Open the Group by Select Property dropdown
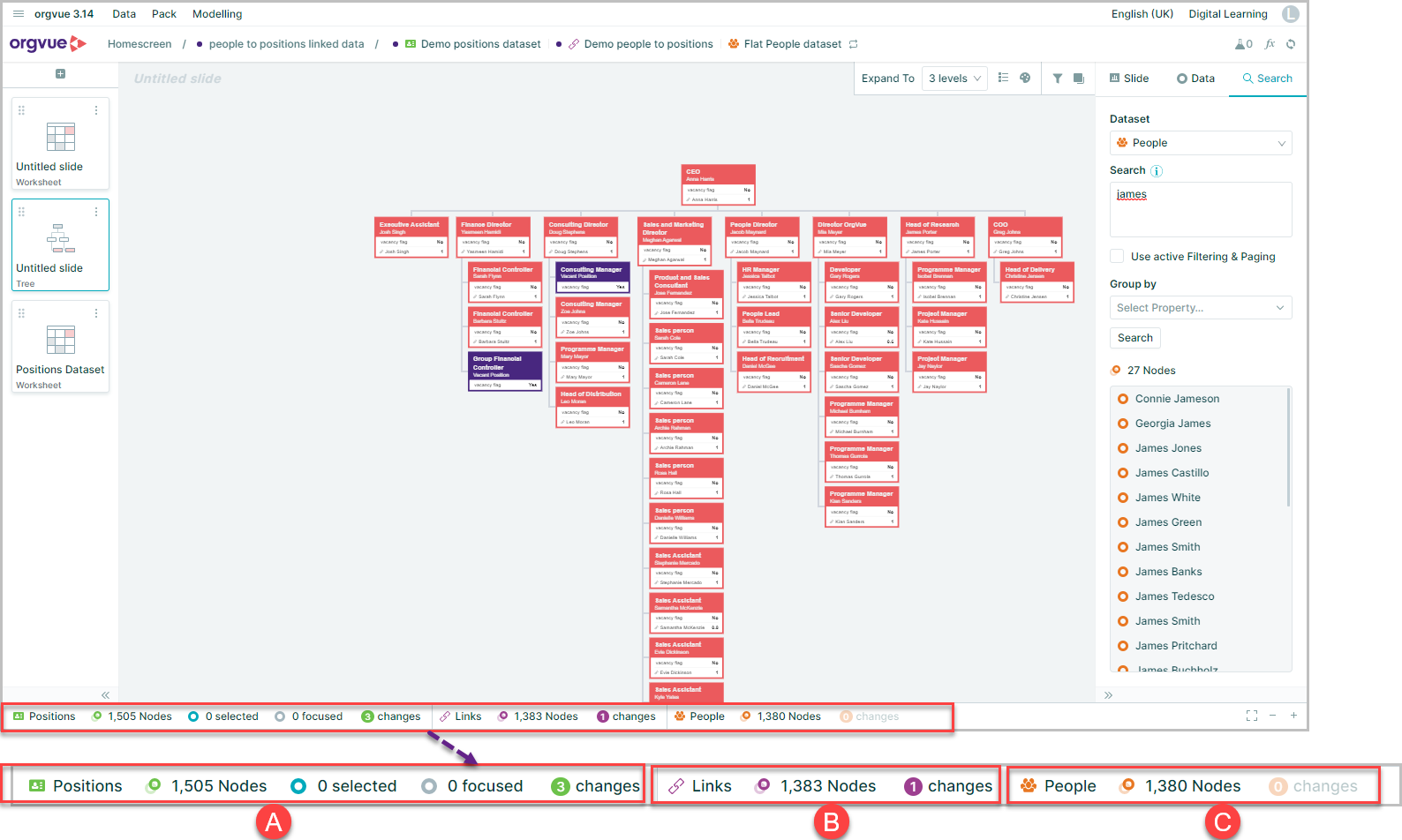 [1201, 308]
